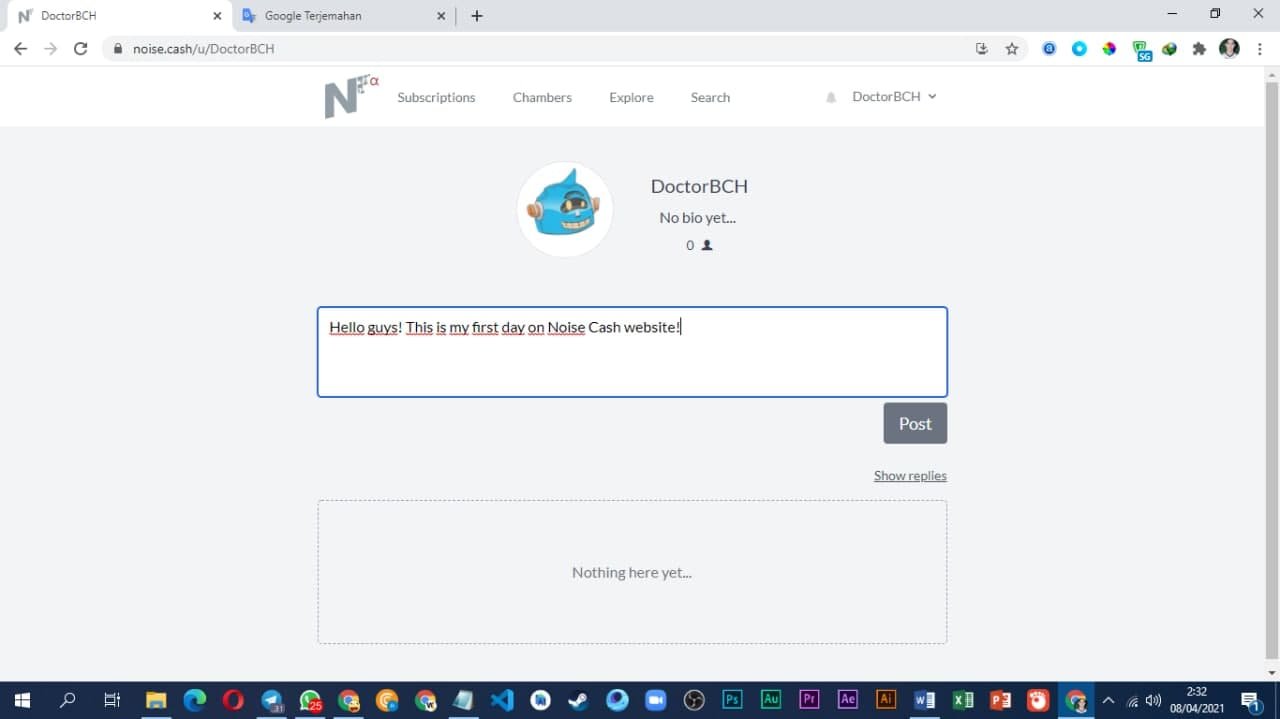Screen dimensions: 1280x719
Task: Click the followers person icon under bio
Action: point(707,245)
